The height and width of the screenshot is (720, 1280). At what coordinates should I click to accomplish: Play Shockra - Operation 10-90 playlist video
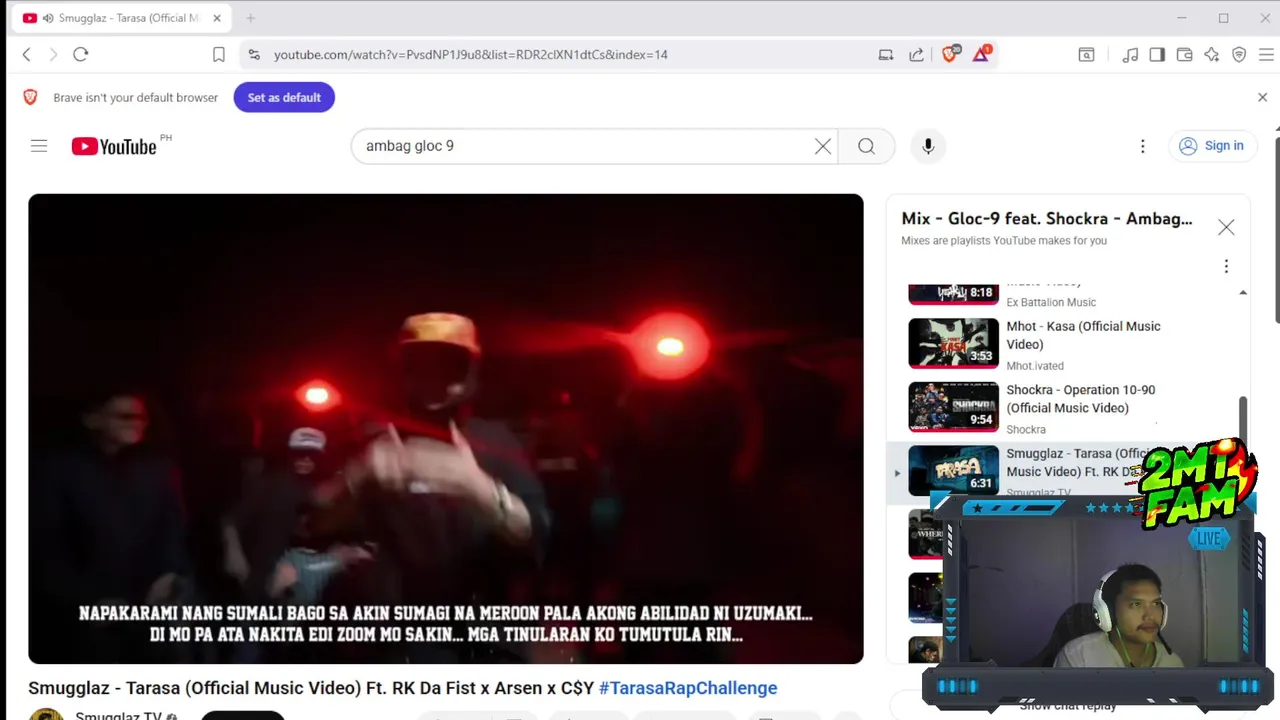tap(1080, 399)
